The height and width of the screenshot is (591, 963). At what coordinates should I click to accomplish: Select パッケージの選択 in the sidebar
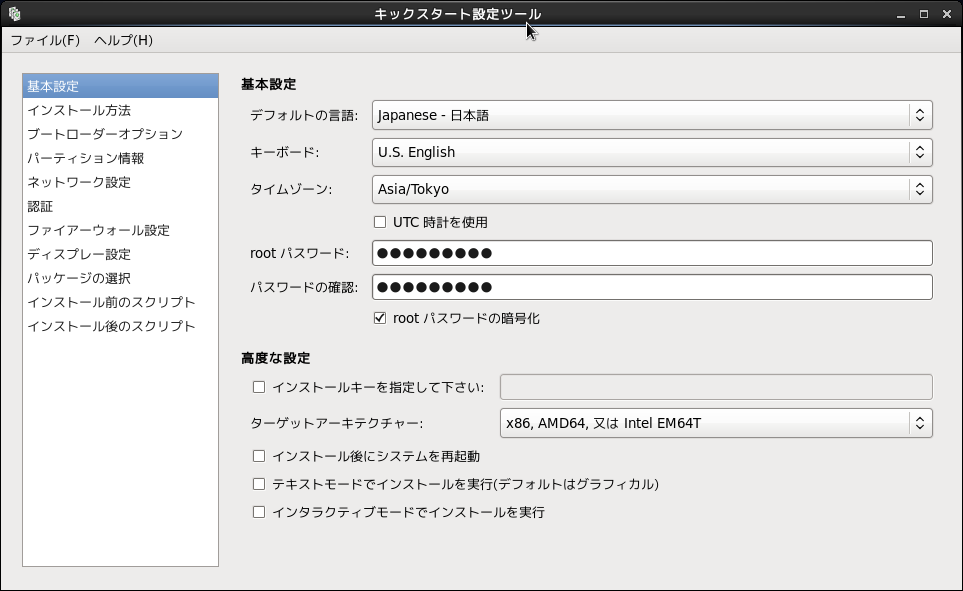(x=79, y=278)
